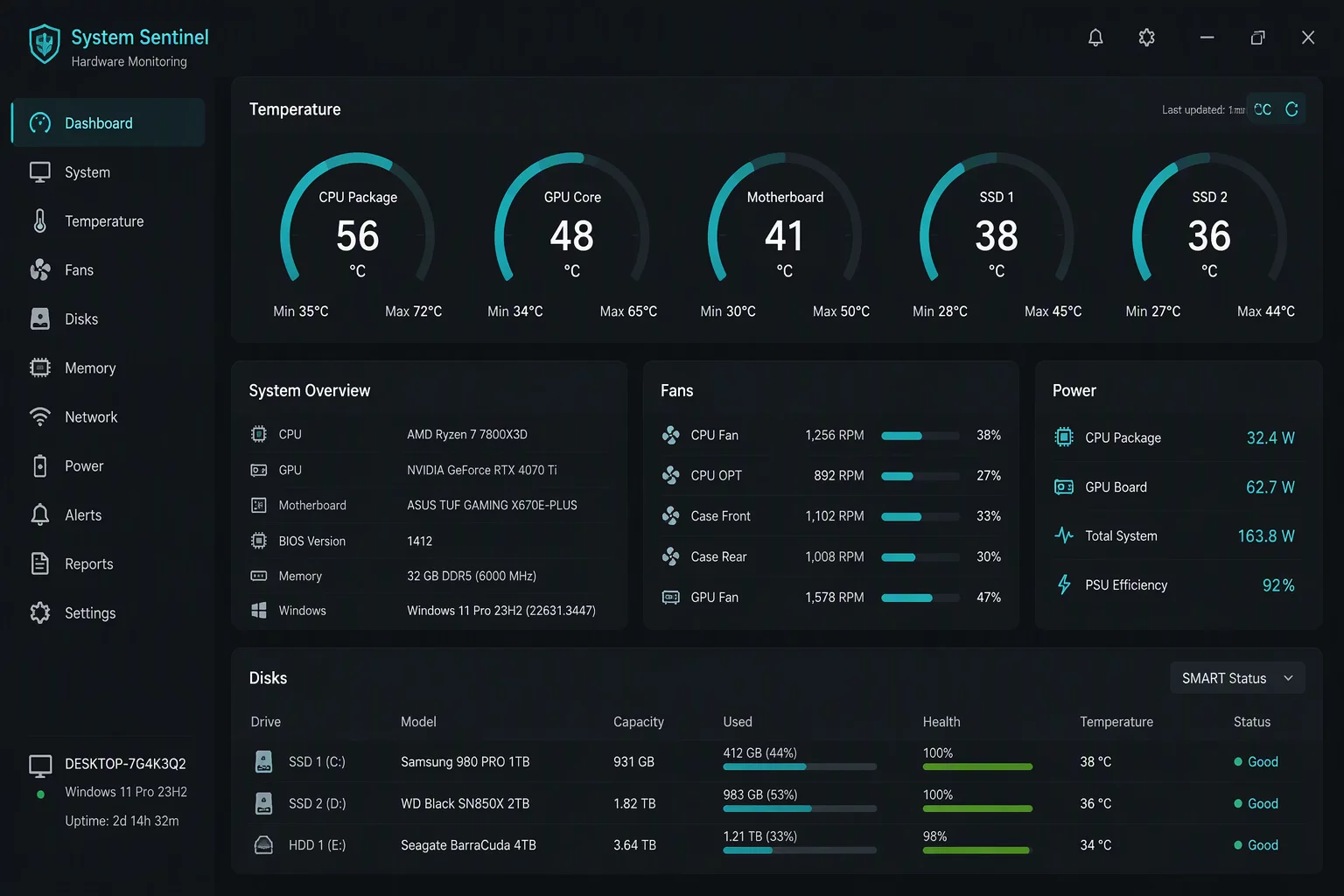The image size is (1344, 896).
Task: Click the drive icon for SSD 1 (C:)
Action: tap(263, 762)
